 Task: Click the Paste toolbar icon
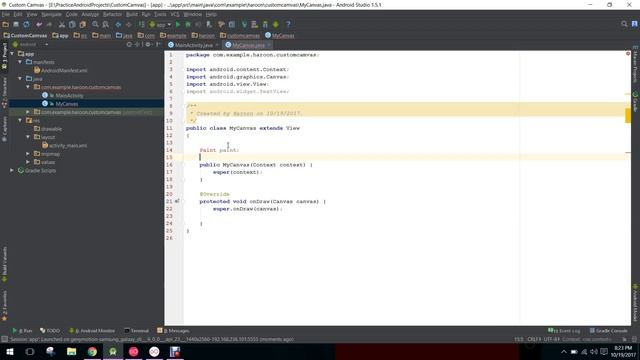click(82, 24)
